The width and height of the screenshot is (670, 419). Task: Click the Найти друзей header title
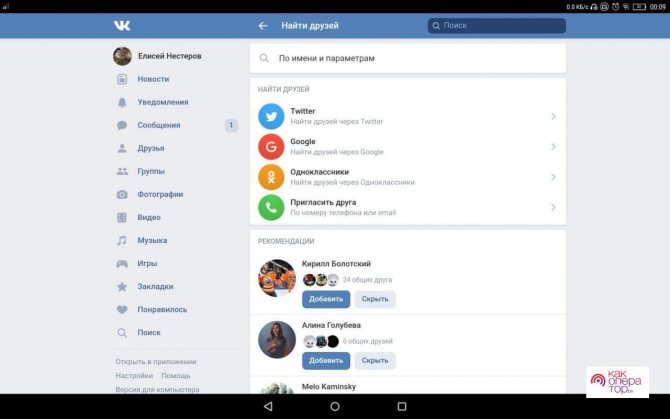(310, 26)
